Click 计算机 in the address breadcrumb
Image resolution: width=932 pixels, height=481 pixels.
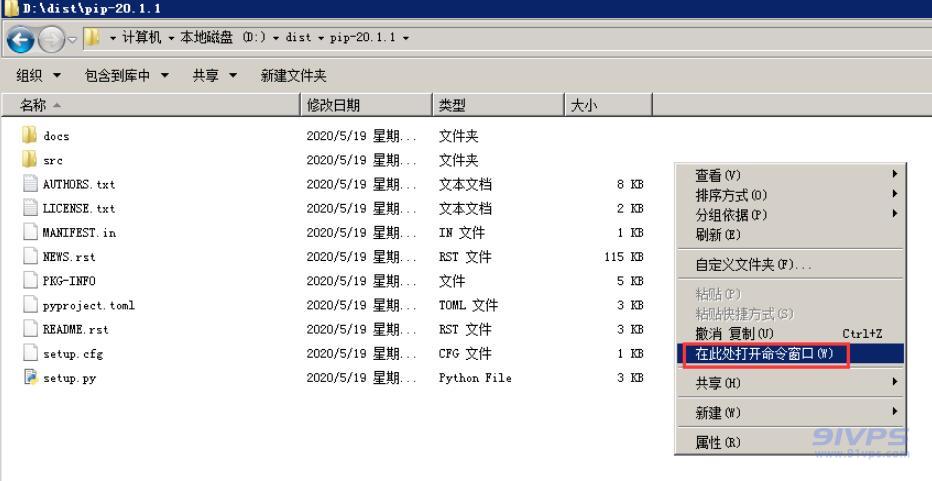[x=141, y=37]
